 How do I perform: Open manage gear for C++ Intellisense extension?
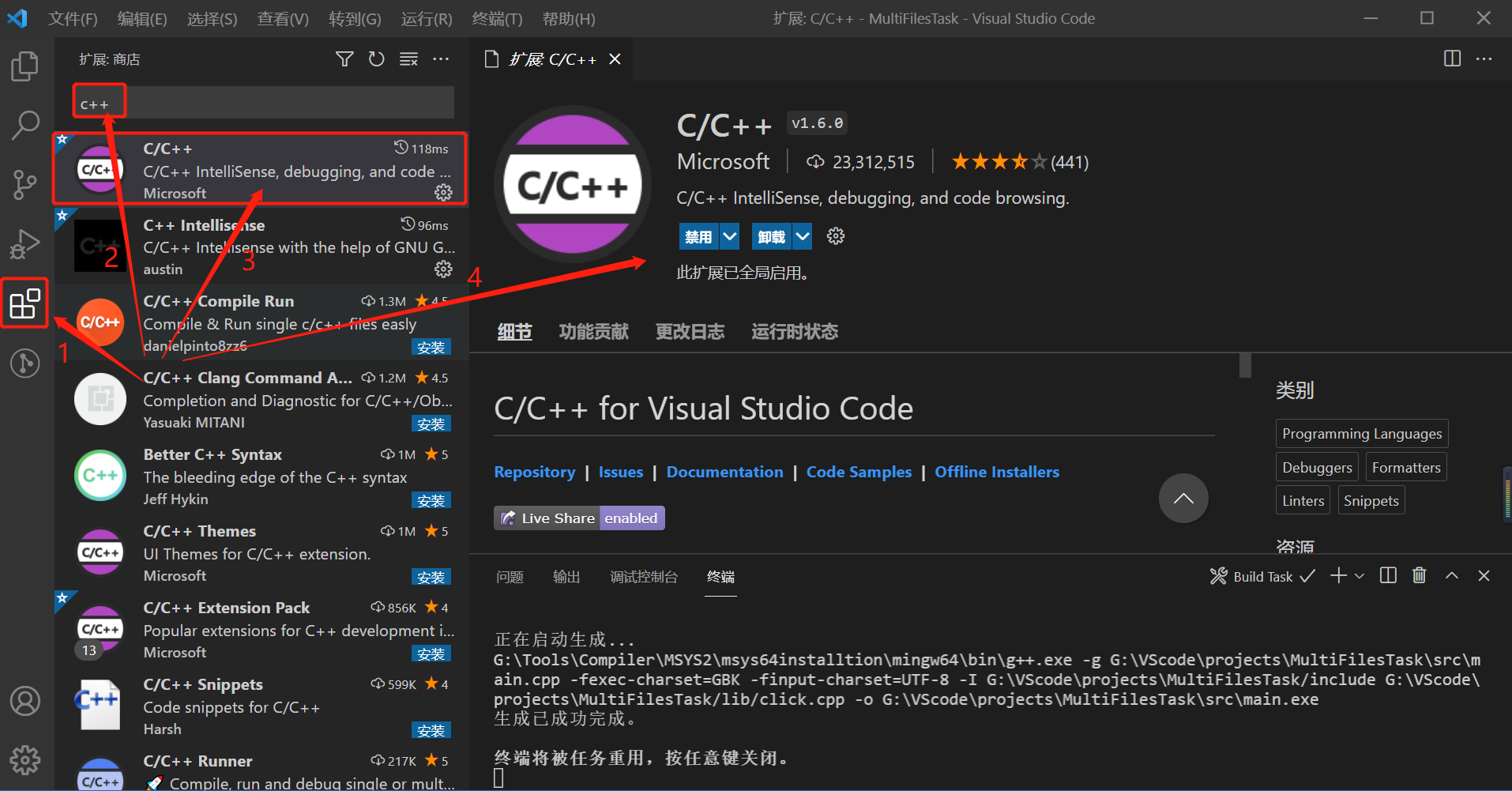pos(443,269)
